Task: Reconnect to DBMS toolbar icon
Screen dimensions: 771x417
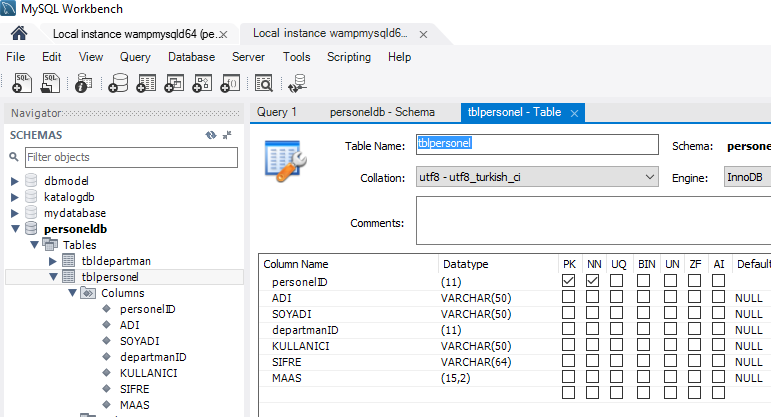Action: tap(297, 83)
